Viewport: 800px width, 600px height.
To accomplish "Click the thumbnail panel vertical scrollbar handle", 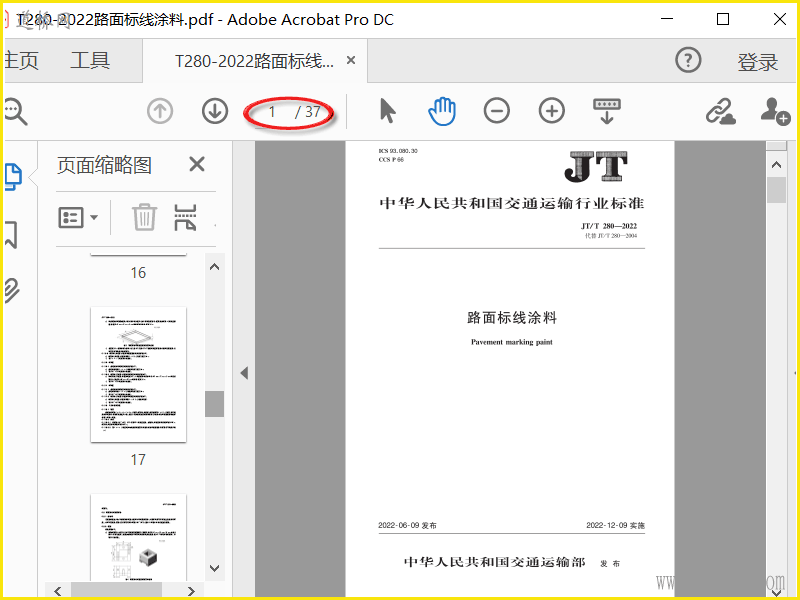I will (215, 404).
